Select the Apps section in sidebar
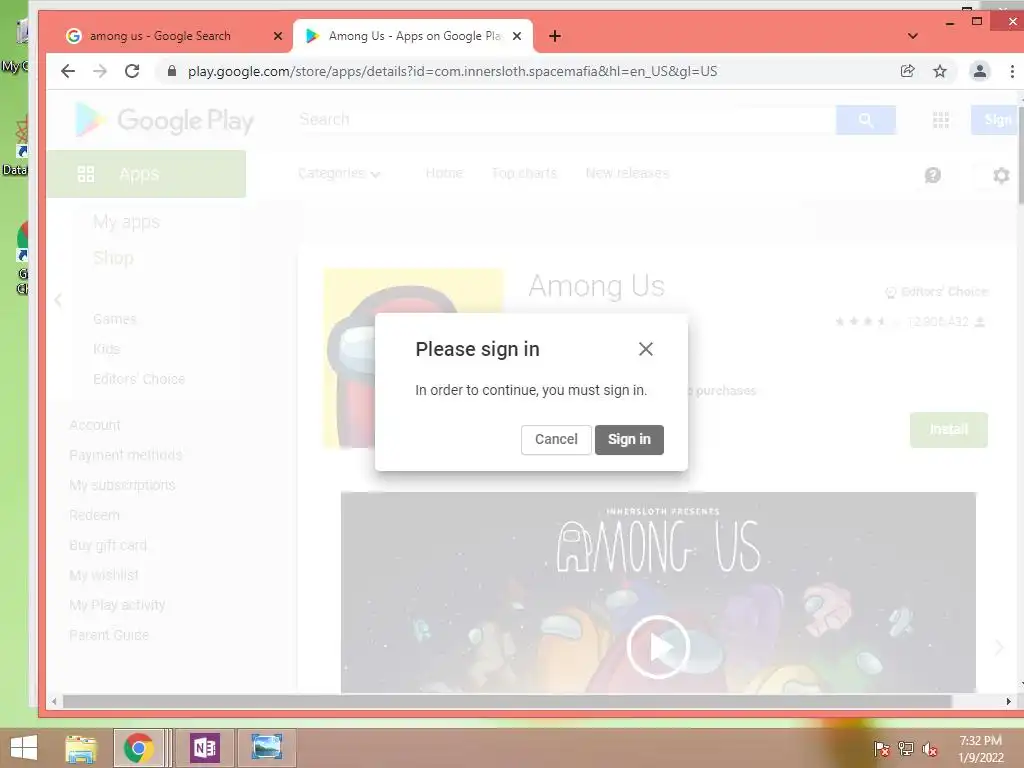This screenshot has height=768, width=1024. click(x=146, y=174)
